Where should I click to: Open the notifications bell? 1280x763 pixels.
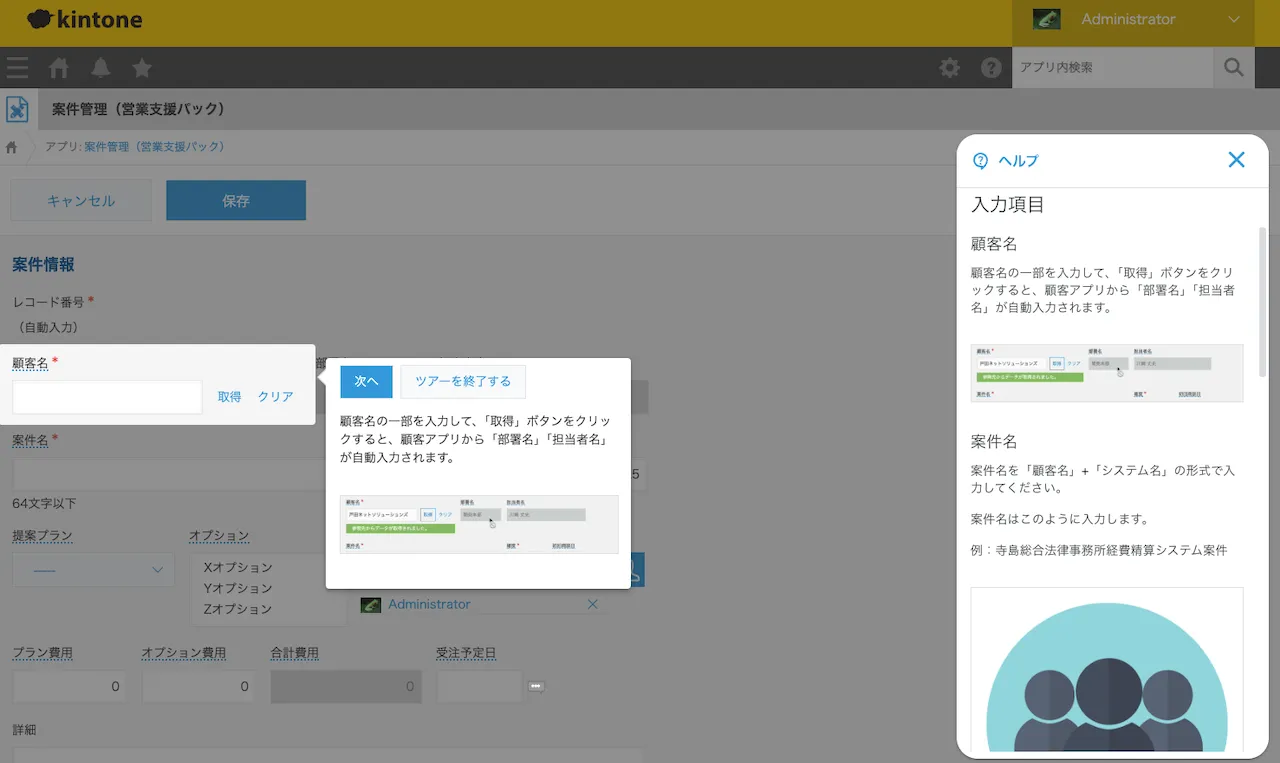point(101,68)
